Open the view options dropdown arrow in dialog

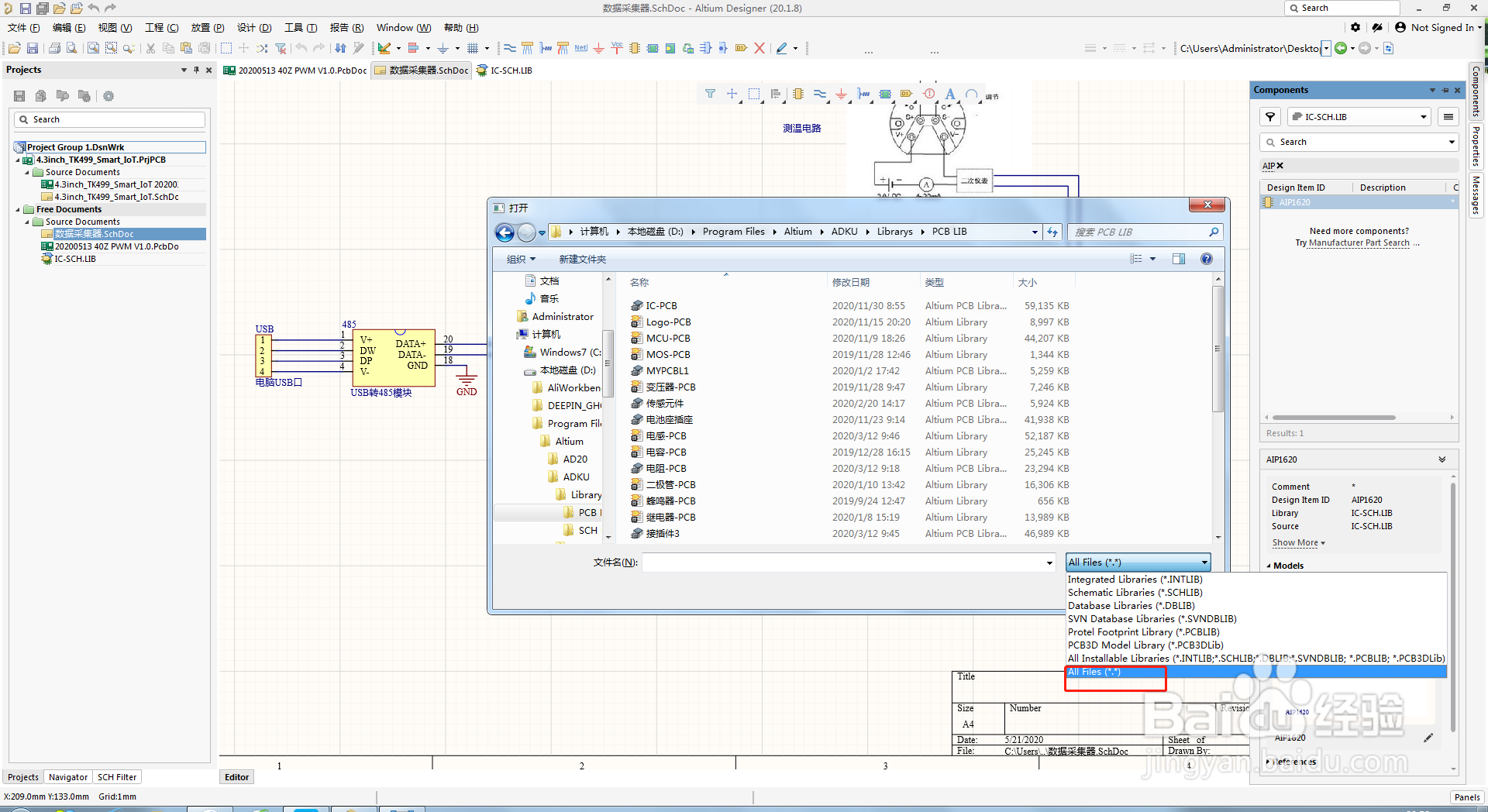(1152, 259)
